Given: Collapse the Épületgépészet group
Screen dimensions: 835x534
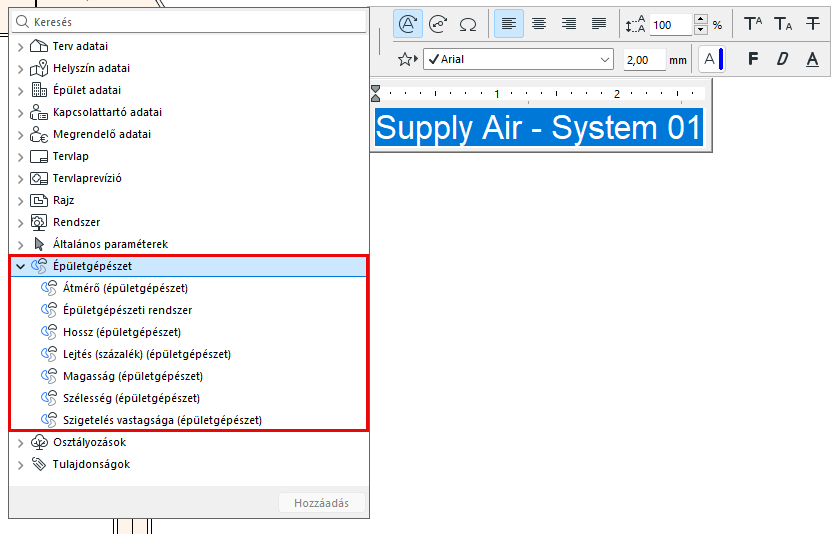Looking at the screenshot, I should 20,266.
